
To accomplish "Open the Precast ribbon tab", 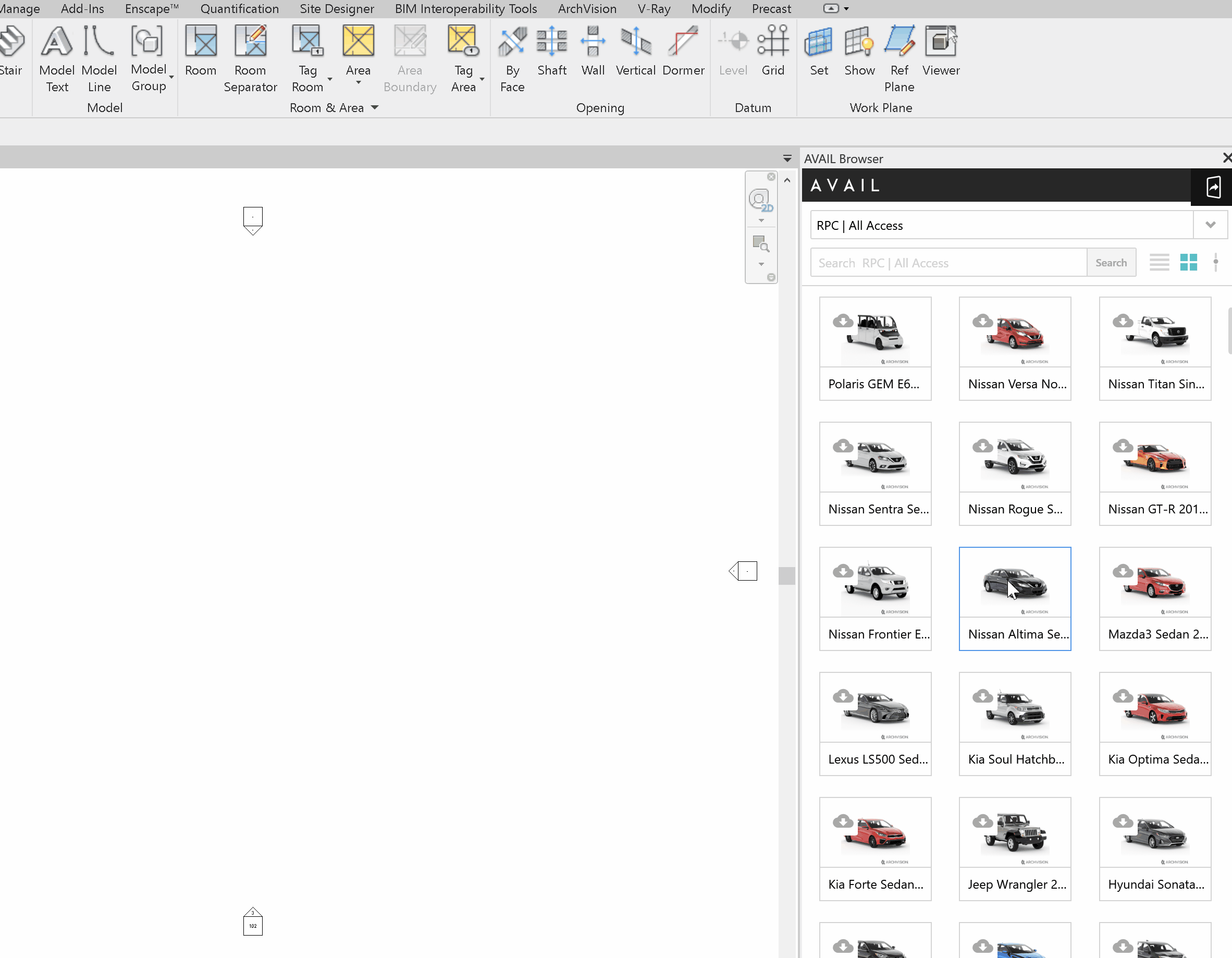I will tap(771, 8).
